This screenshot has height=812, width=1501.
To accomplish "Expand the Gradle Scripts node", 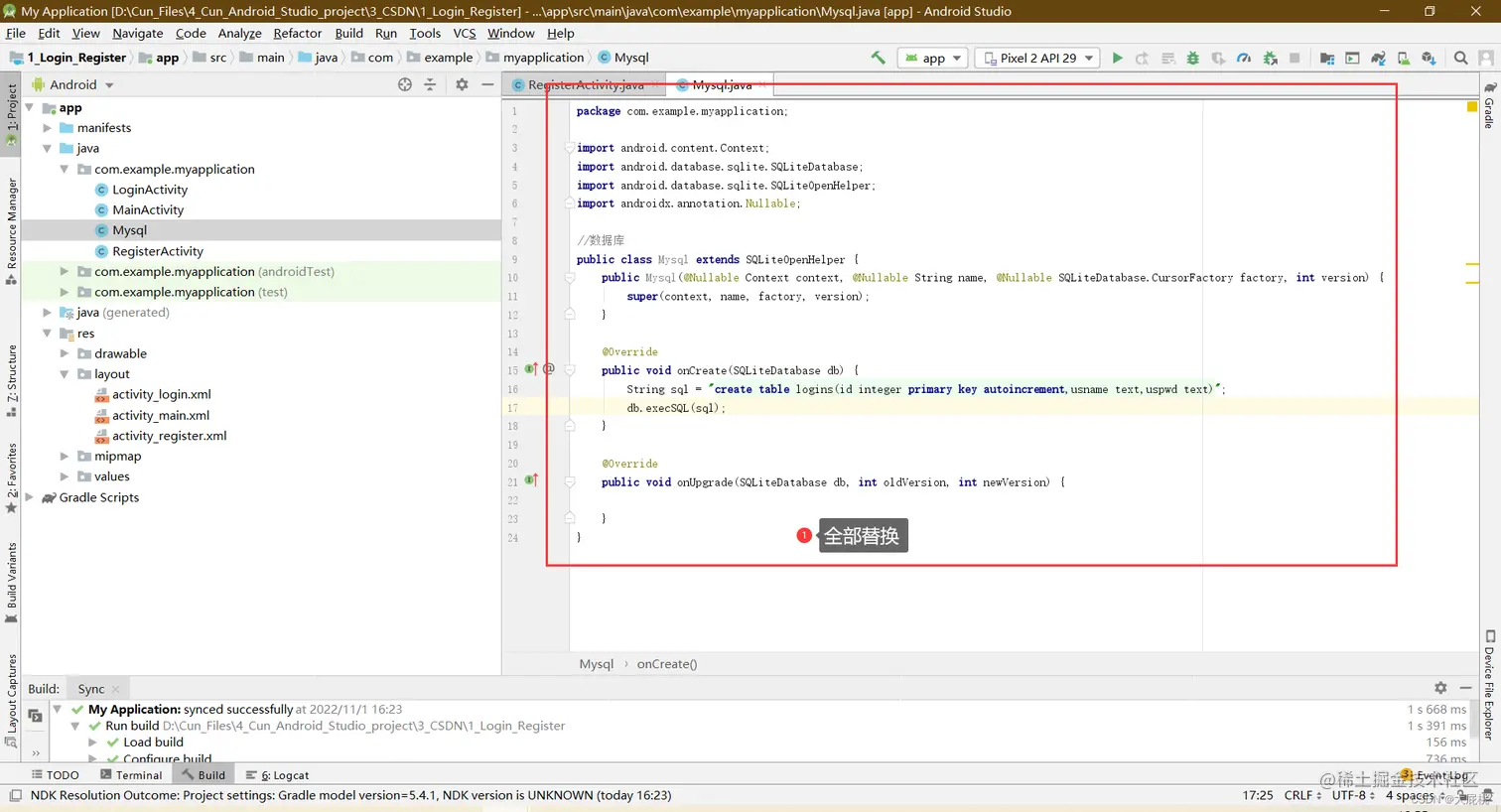I will pyautogui.click(x=30, y=497).
